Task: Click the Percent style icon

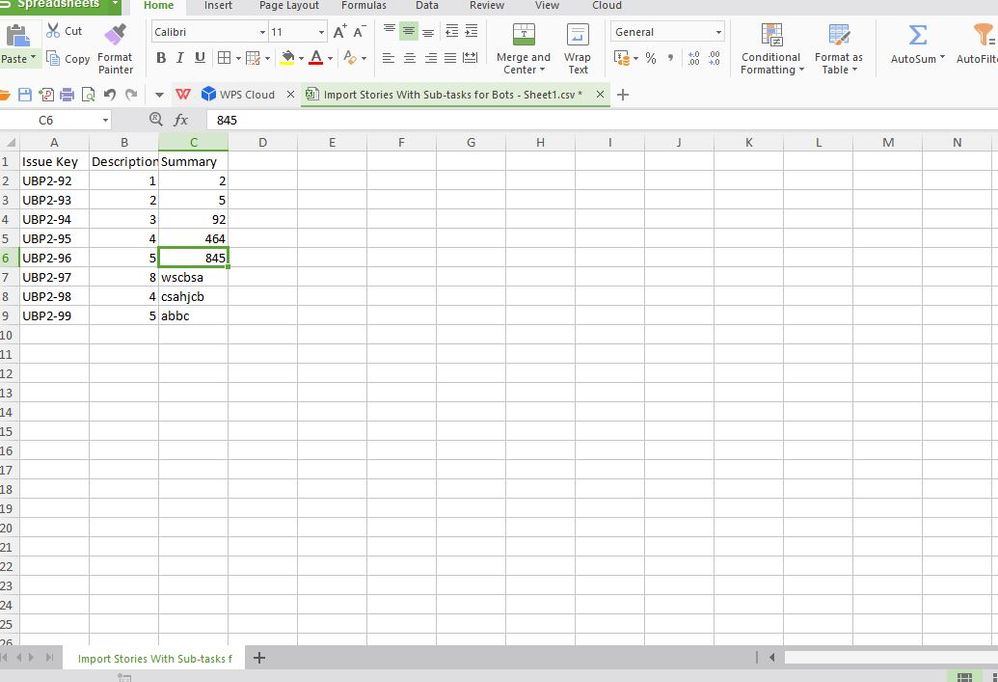Action: (x=651, y=58)
